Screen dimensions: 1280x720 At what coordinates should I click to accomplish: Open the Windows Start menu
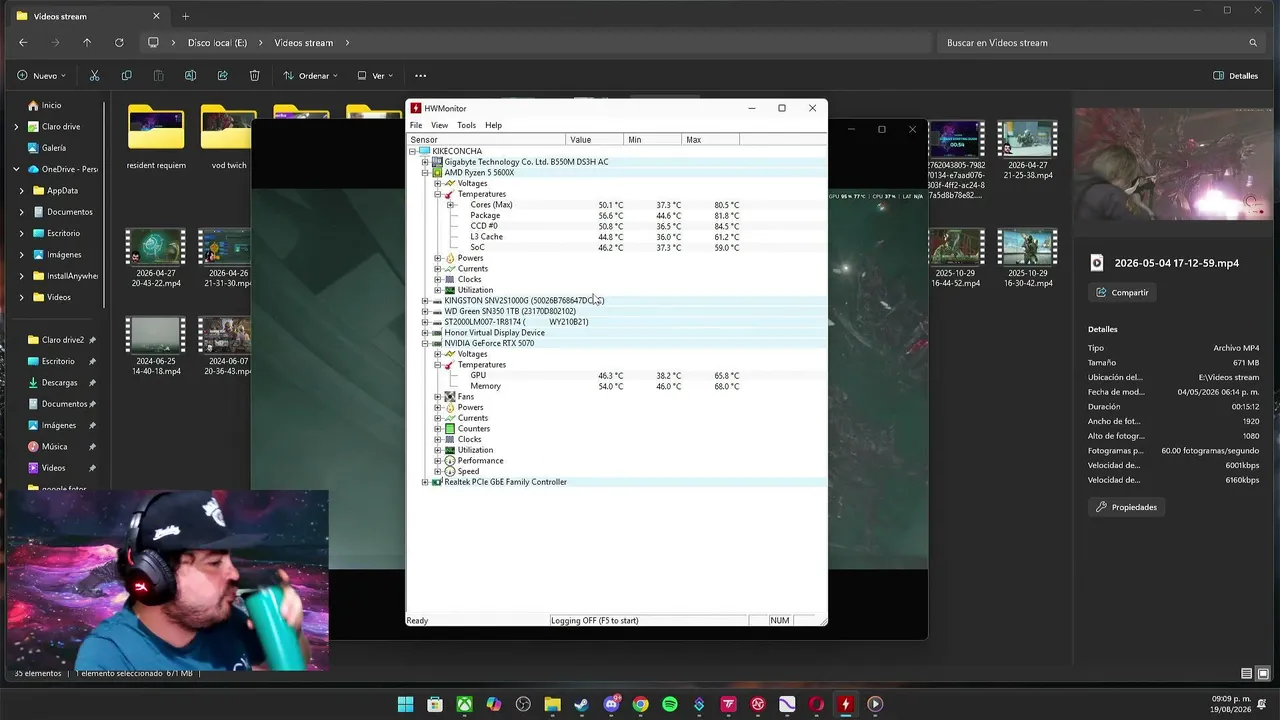point(405,704)
